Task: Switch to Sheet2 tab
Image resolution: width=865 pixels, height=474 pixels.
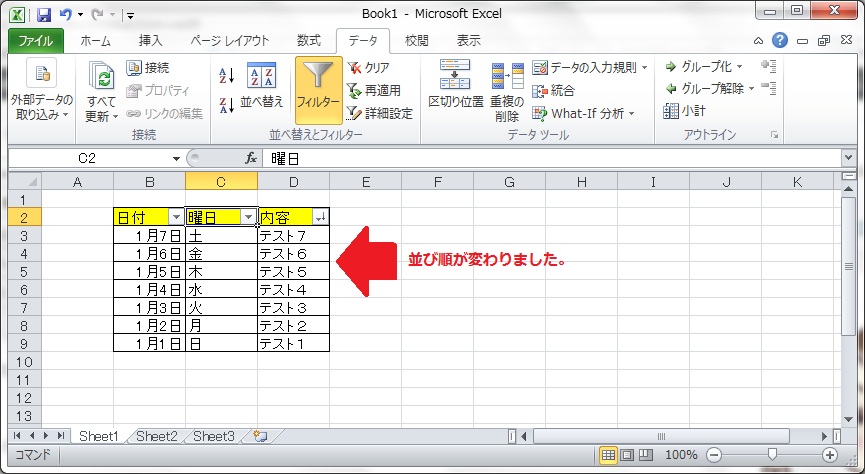Action: pyautogui.click(x=157, y=436)
